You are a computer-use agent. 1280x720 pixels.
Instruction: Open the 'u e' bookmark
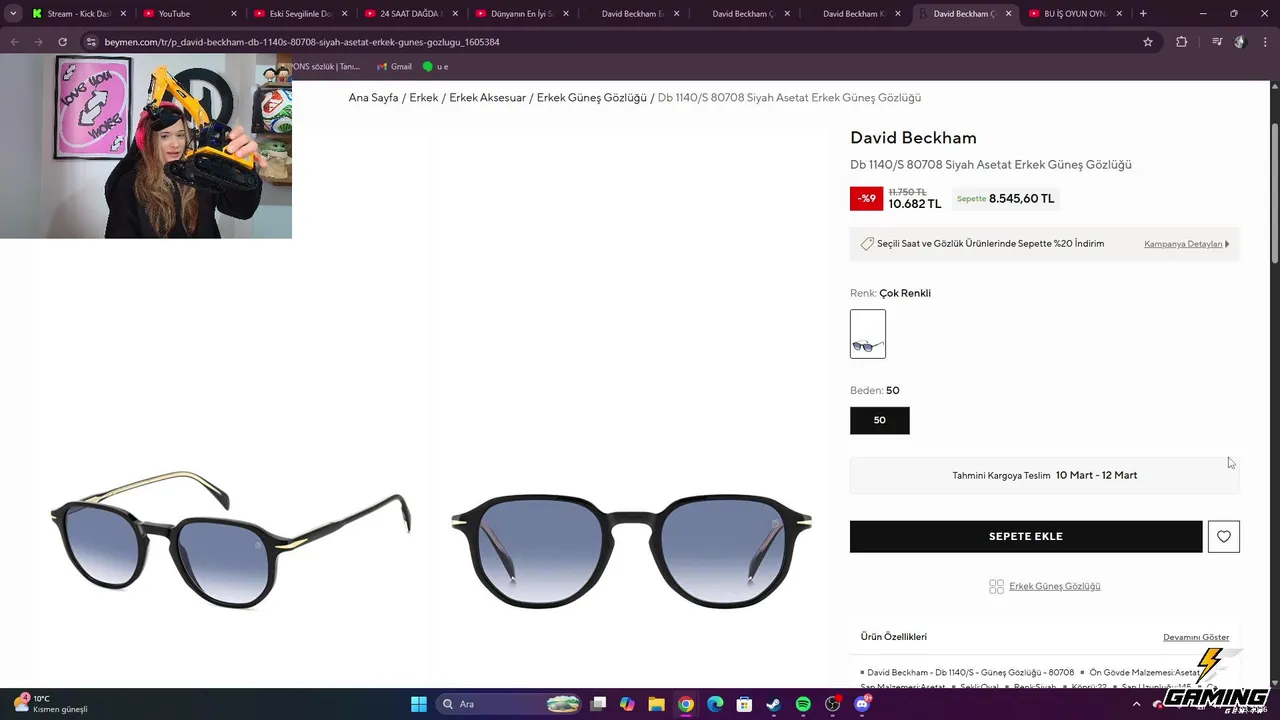coord(435,66)
